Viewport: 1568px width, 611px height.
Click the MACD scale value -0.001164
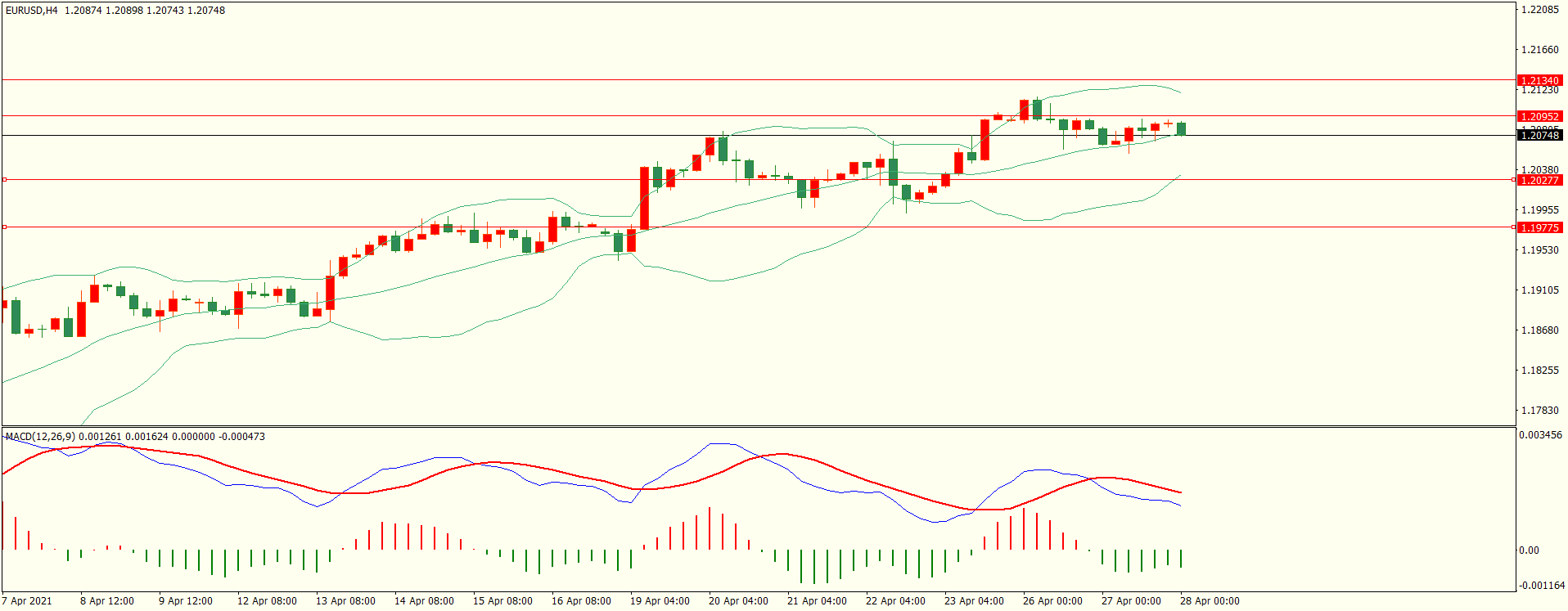click(x=1542, y=586)
